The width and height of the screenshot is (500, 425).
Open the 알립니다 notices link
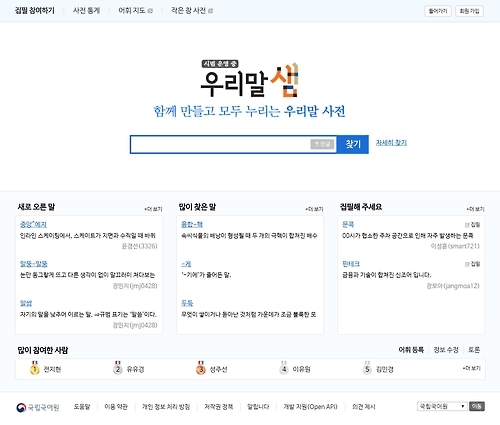[258, 407]
